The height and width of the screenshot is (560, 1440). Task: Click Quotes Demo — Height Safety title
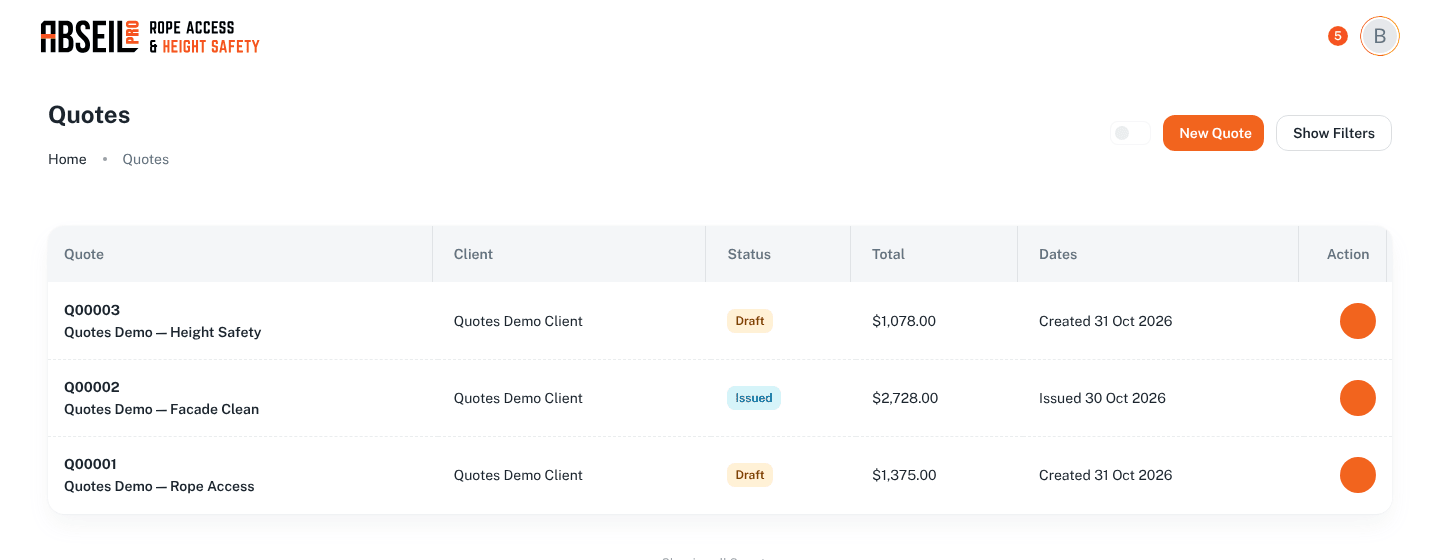pyautogui.click(x=163, y=332)
